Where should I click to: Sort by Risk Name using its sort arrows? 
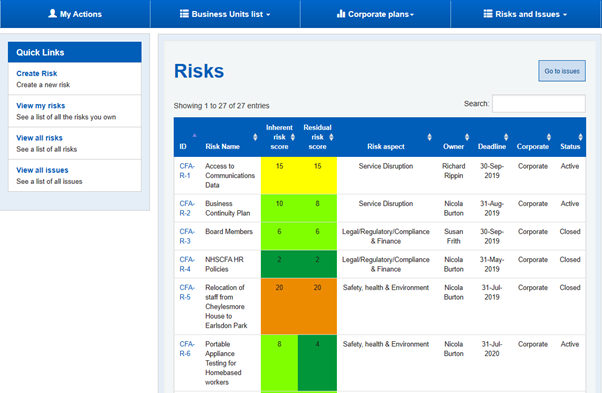tap(255, 137)
